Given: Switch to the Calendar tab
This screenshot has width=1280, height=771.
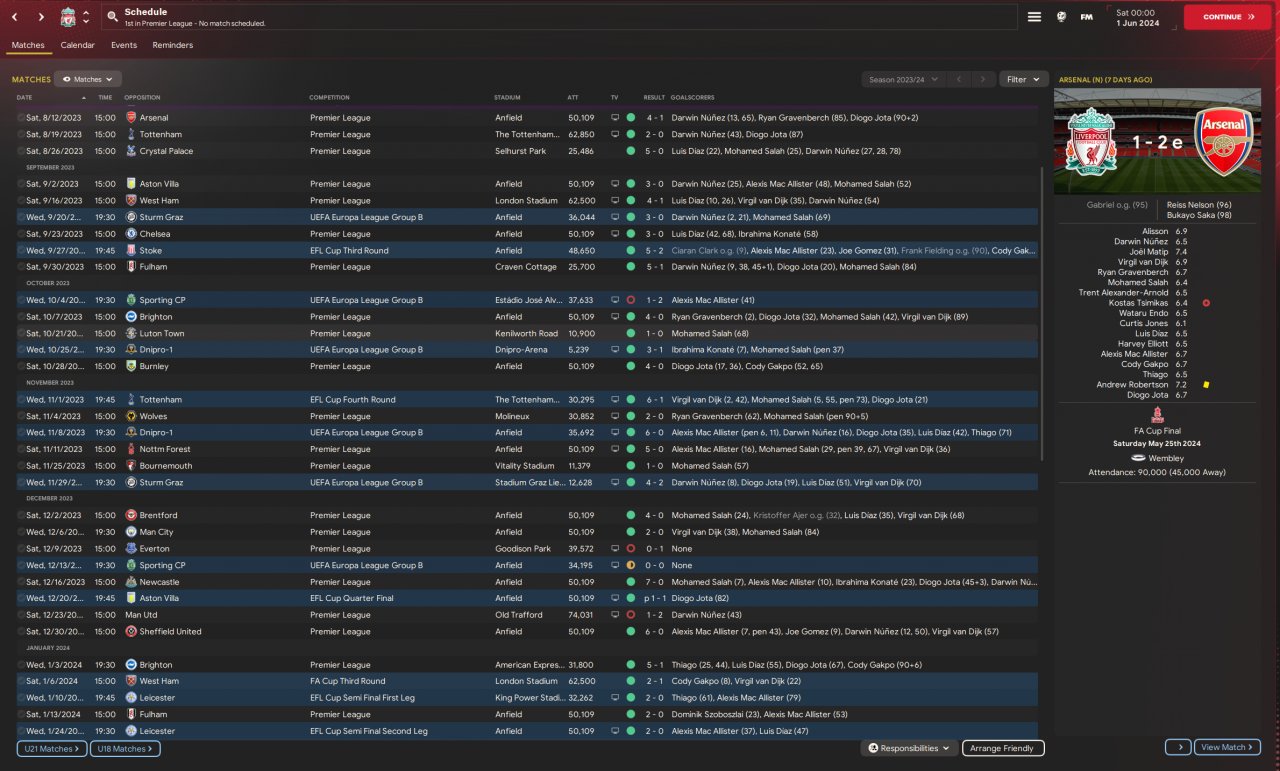Looking at the screenshot, I should [77, 45].
